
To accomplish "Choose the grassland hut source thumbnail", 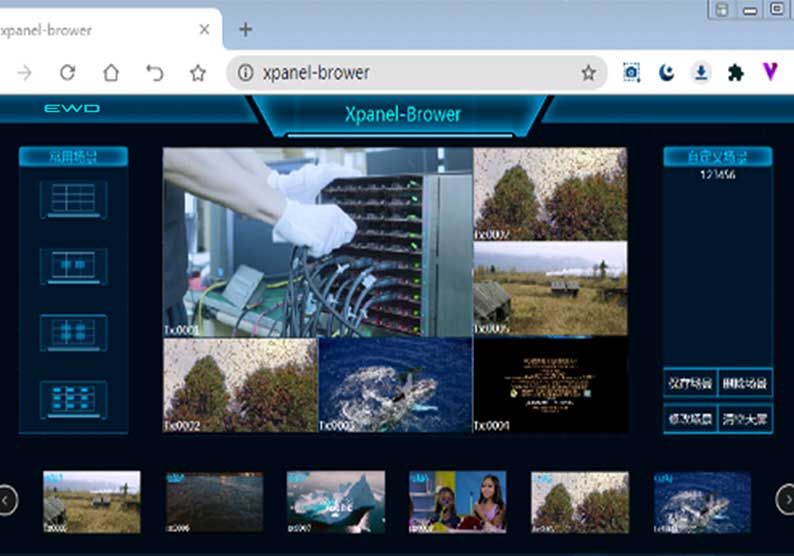I will [92, 502].
